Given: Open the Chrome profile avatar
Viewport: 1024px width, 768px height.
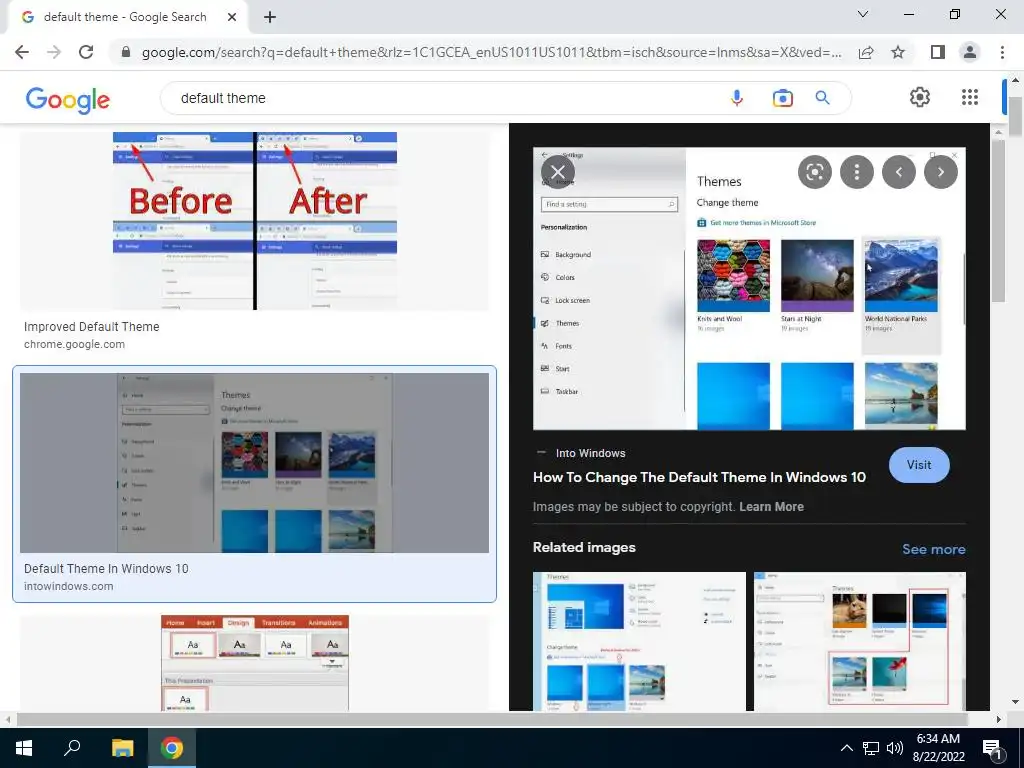Looking at the screenshot, I should tap(970, 52).
